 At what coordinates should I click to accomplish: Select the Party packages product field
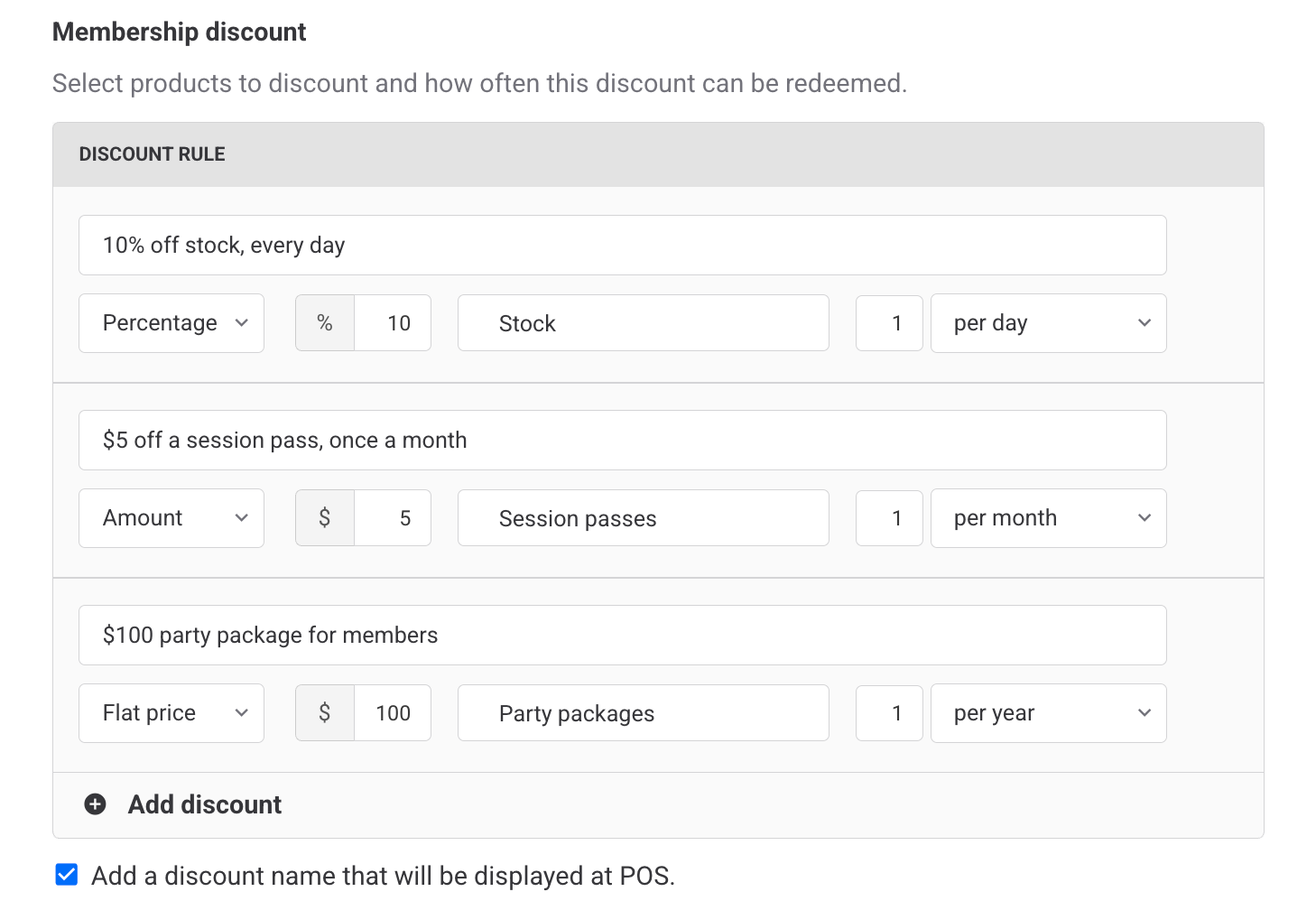643,713
